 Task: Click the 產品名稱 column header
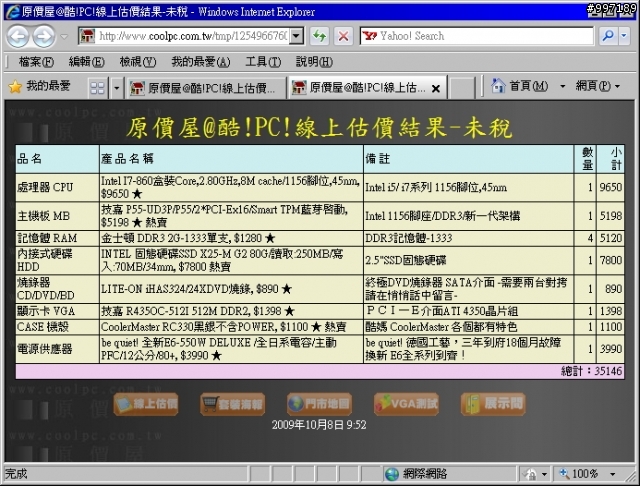[127, 159]
